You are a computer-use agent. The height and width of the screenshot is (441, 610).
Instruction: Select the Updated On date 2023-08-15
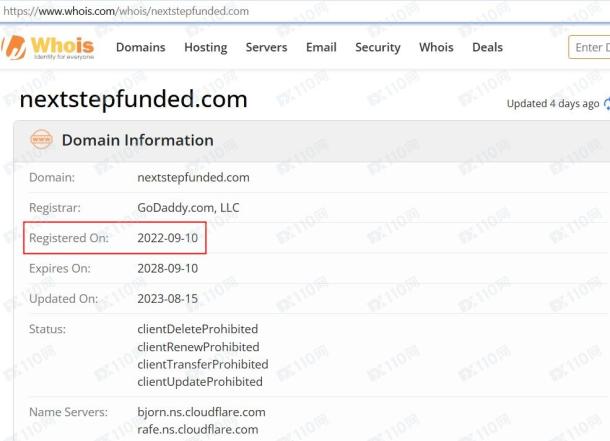(x=168, y=299)
